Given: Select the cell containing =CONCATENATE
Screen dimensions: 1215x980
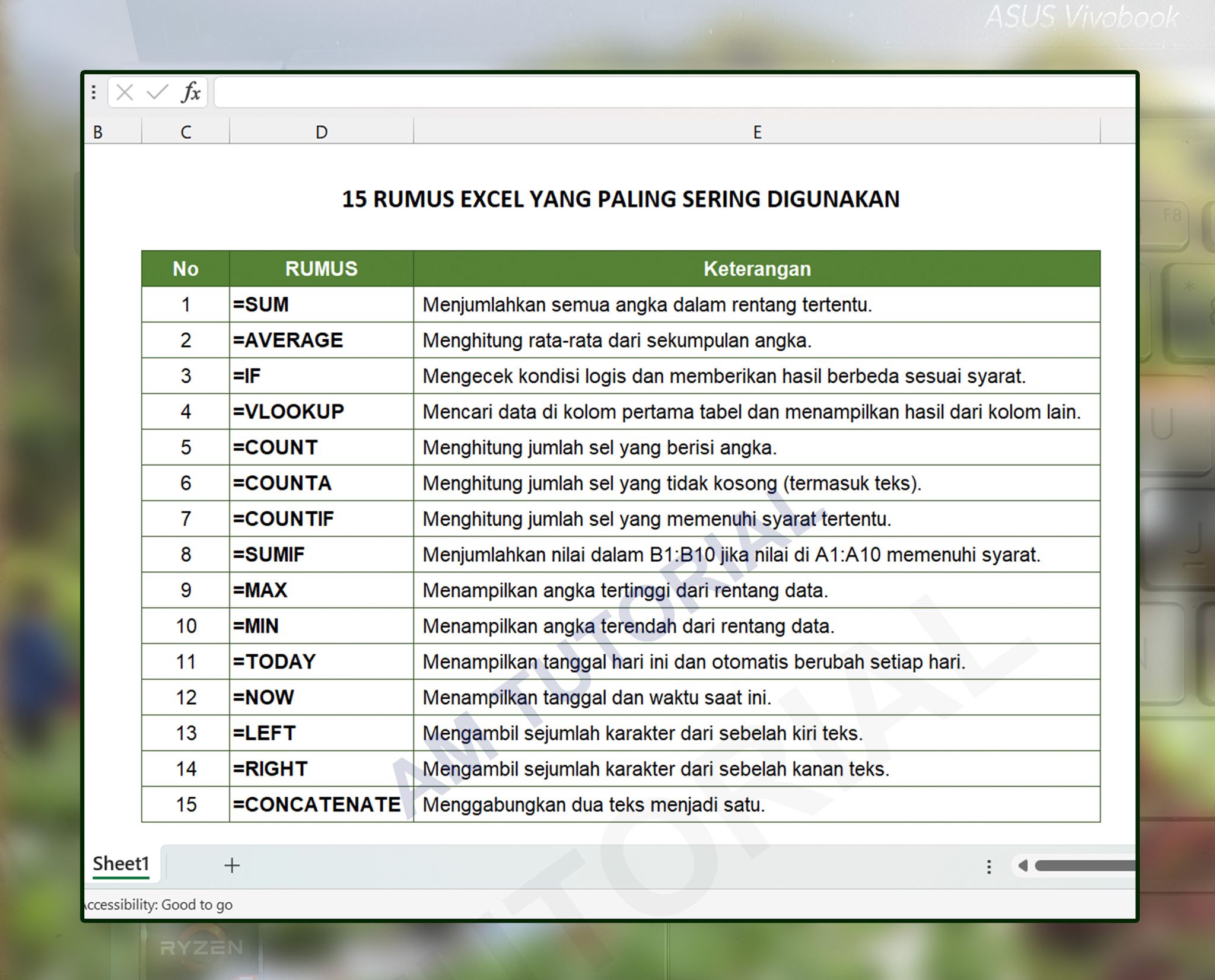Looking at the screenshot, I should [x=316, y=804].
